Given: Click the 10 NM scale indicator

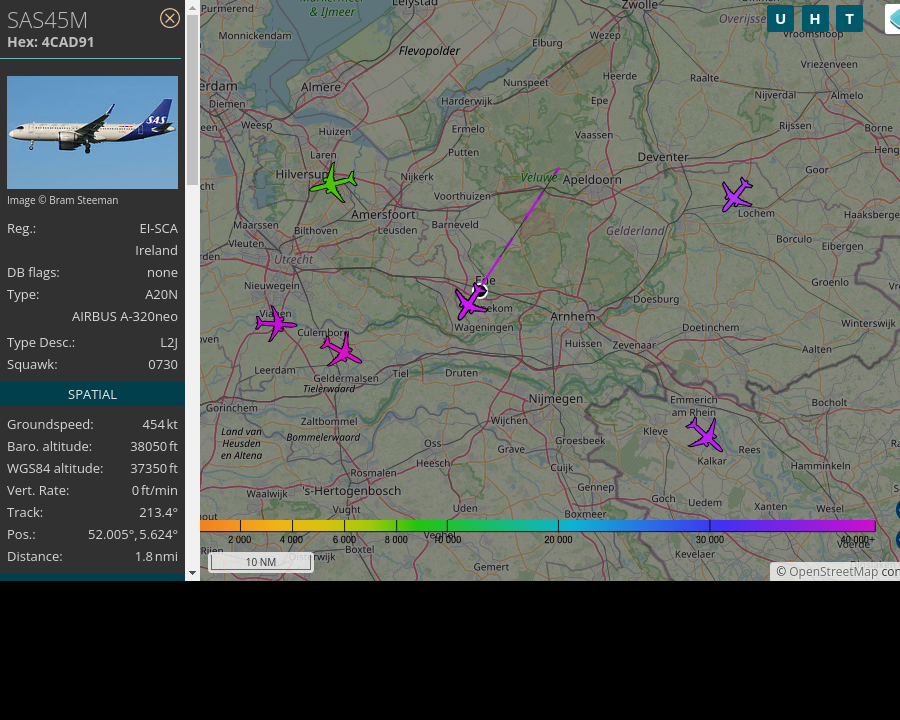Looking at the screenshot, I should pyautogui.click(x=261, y=562).
